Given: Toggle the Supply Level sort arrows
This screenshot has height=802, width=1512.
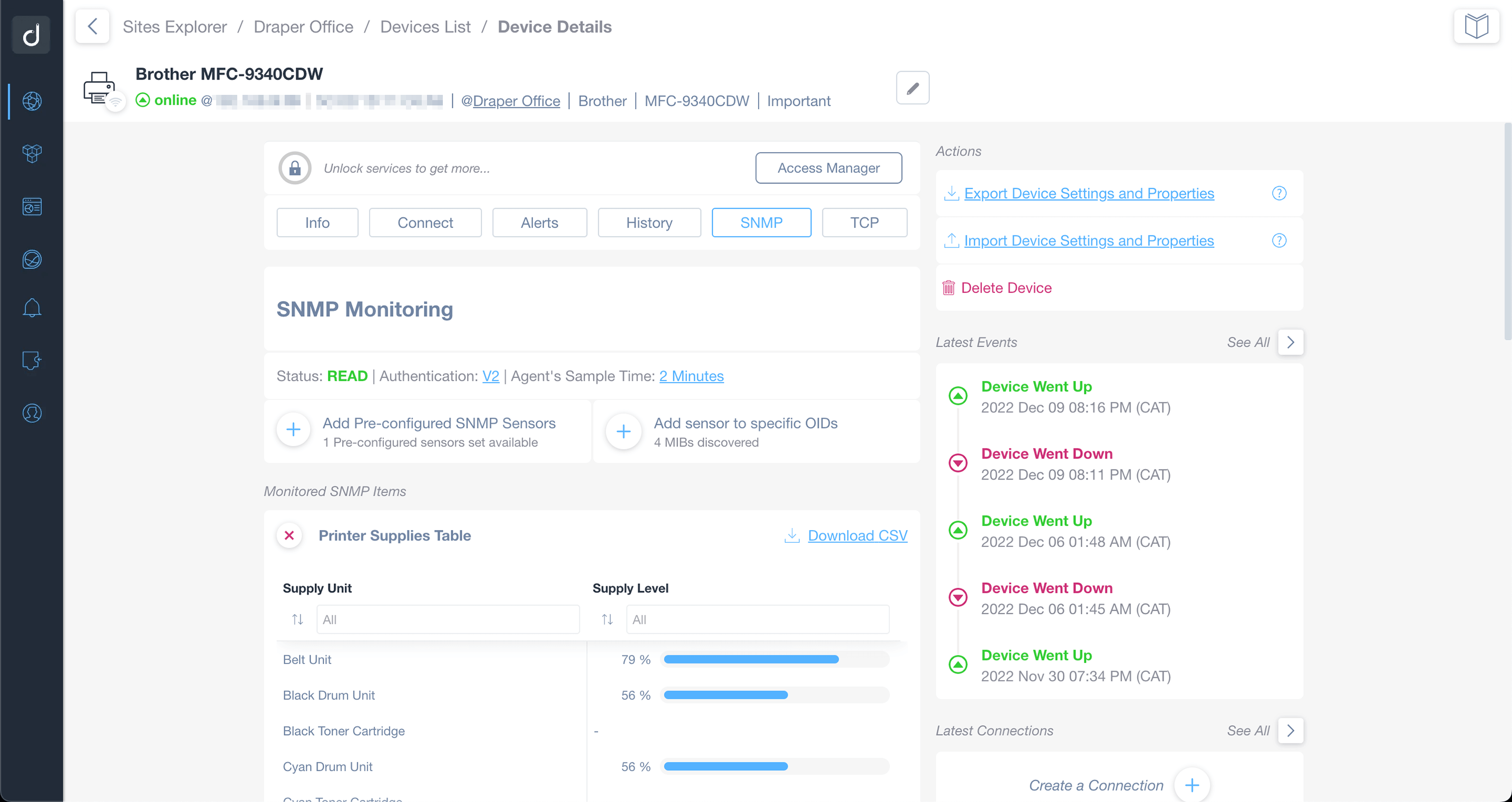Looking at the screenshot, I should (x=607, y=619).
